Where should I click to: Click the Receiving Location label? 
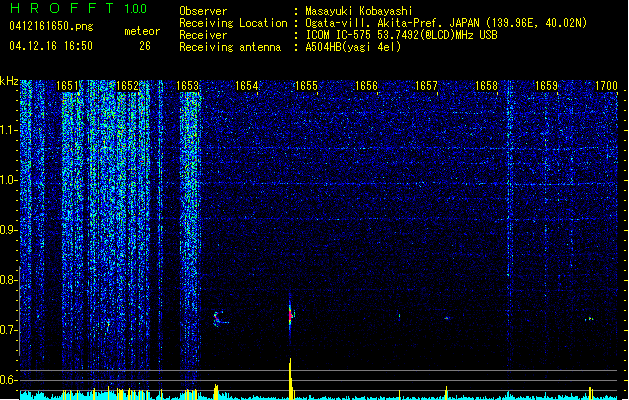click(233, 23)
